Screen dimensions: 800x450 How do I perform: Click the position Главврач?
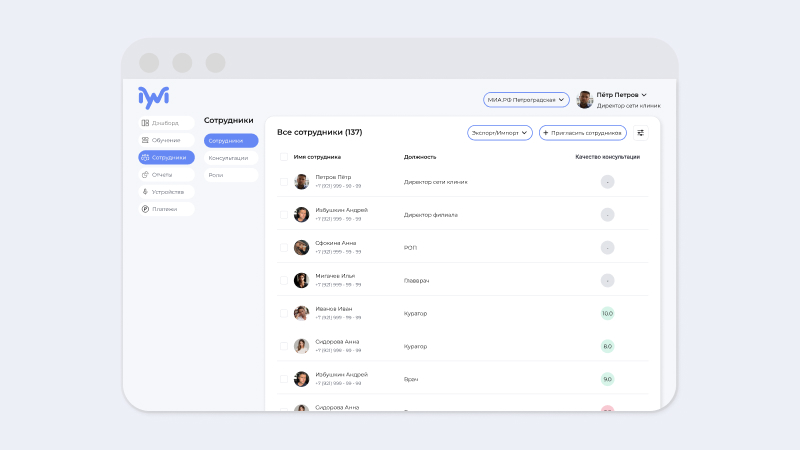[x=416, y=281]
